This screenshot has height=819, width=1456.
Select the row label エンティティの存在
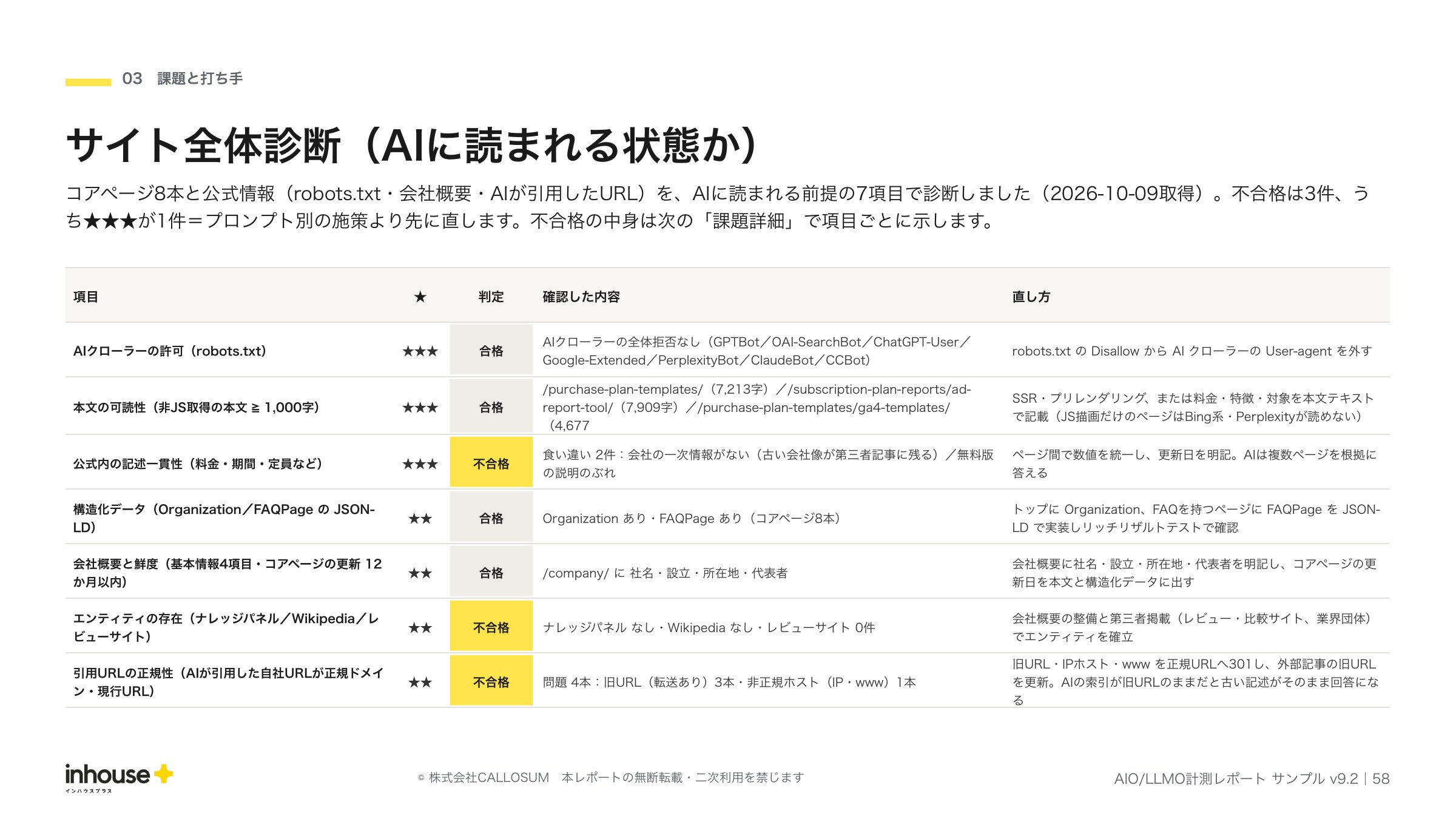click(x=226, y=627)
